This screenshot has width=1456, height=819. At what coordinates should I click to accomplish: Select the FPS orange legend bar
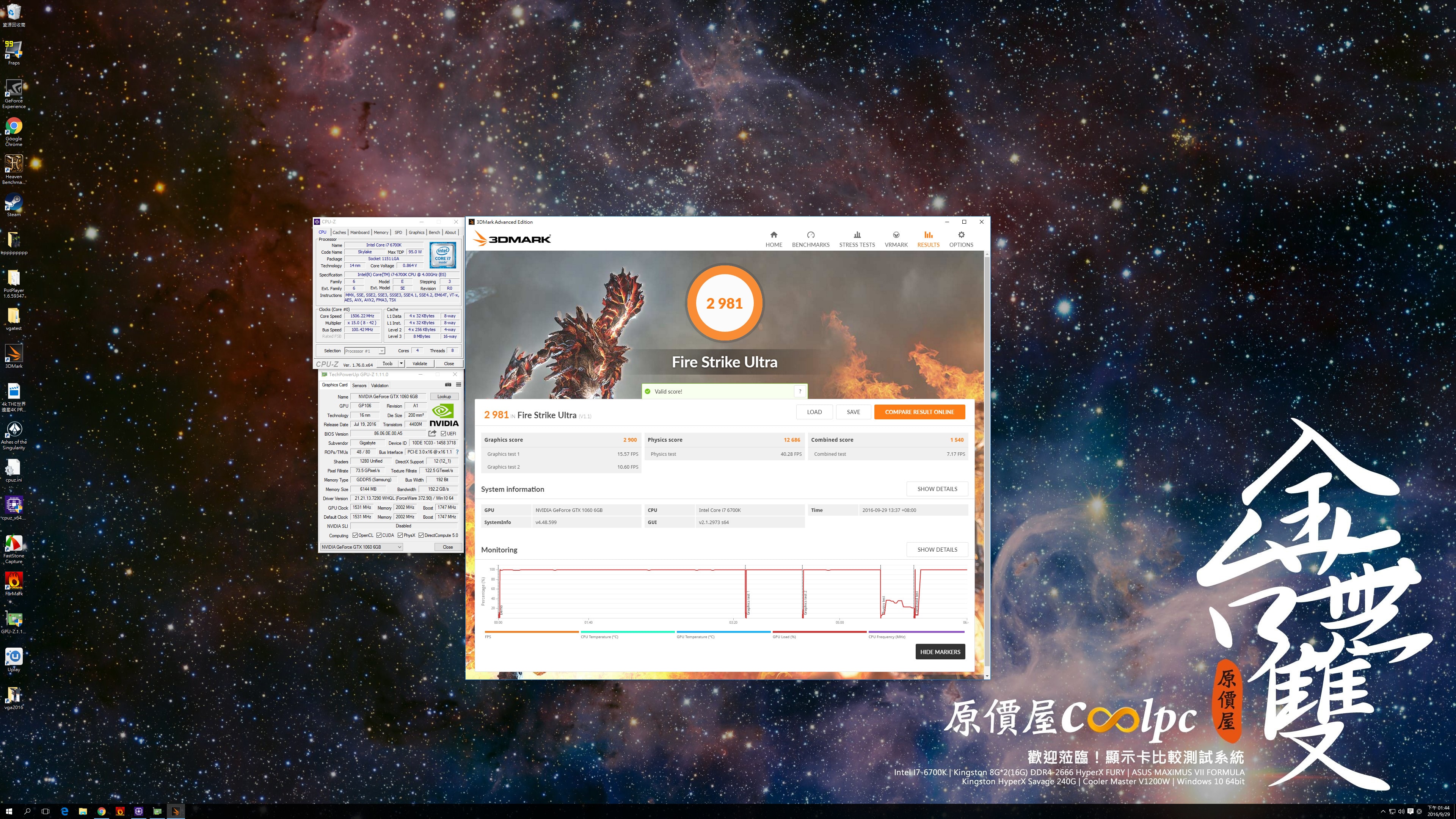[531, 632]
